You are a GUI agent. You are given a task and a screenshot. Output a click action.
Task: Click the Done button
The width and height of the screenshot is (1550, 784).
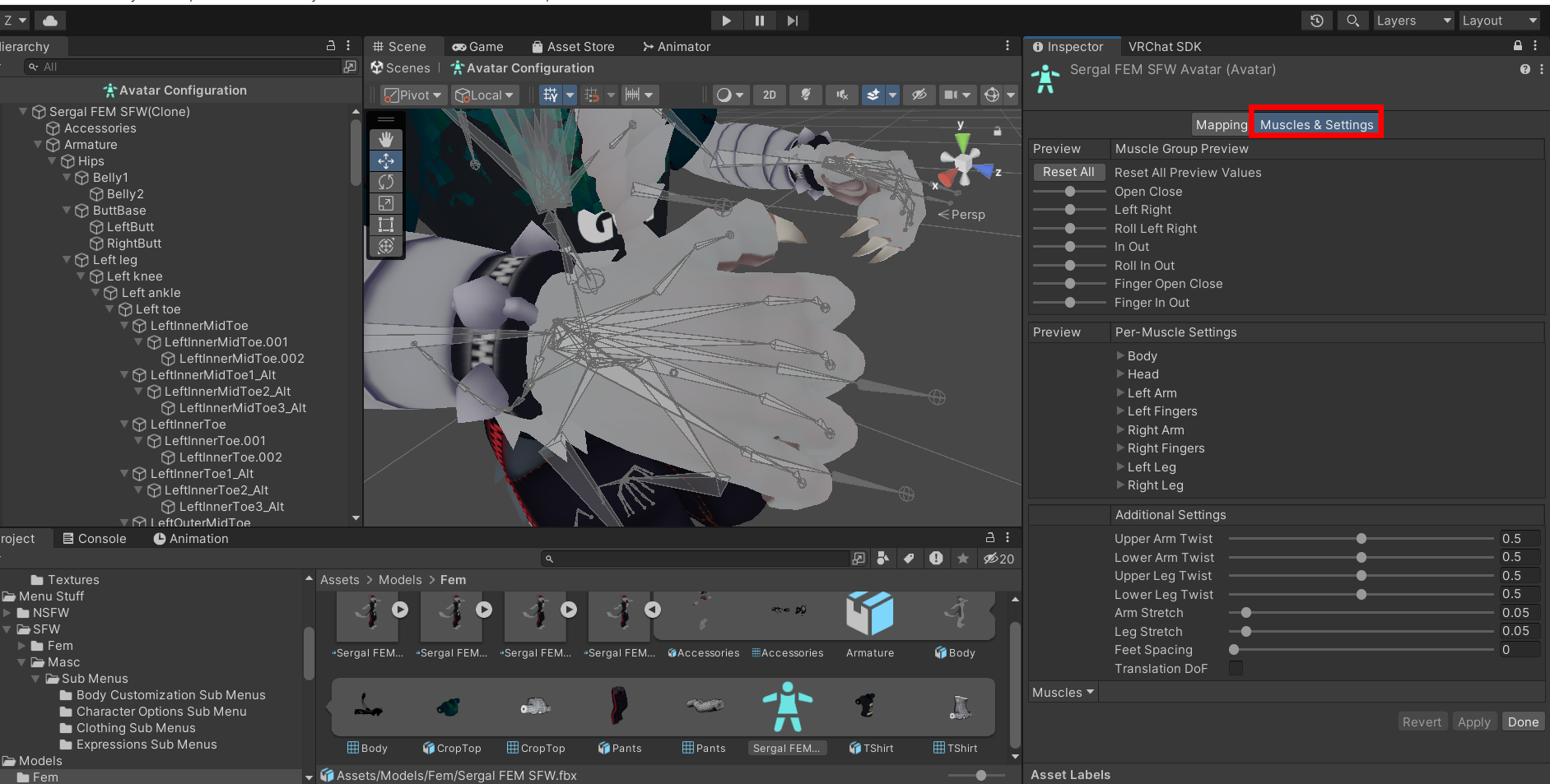[x=1522, y=722]
